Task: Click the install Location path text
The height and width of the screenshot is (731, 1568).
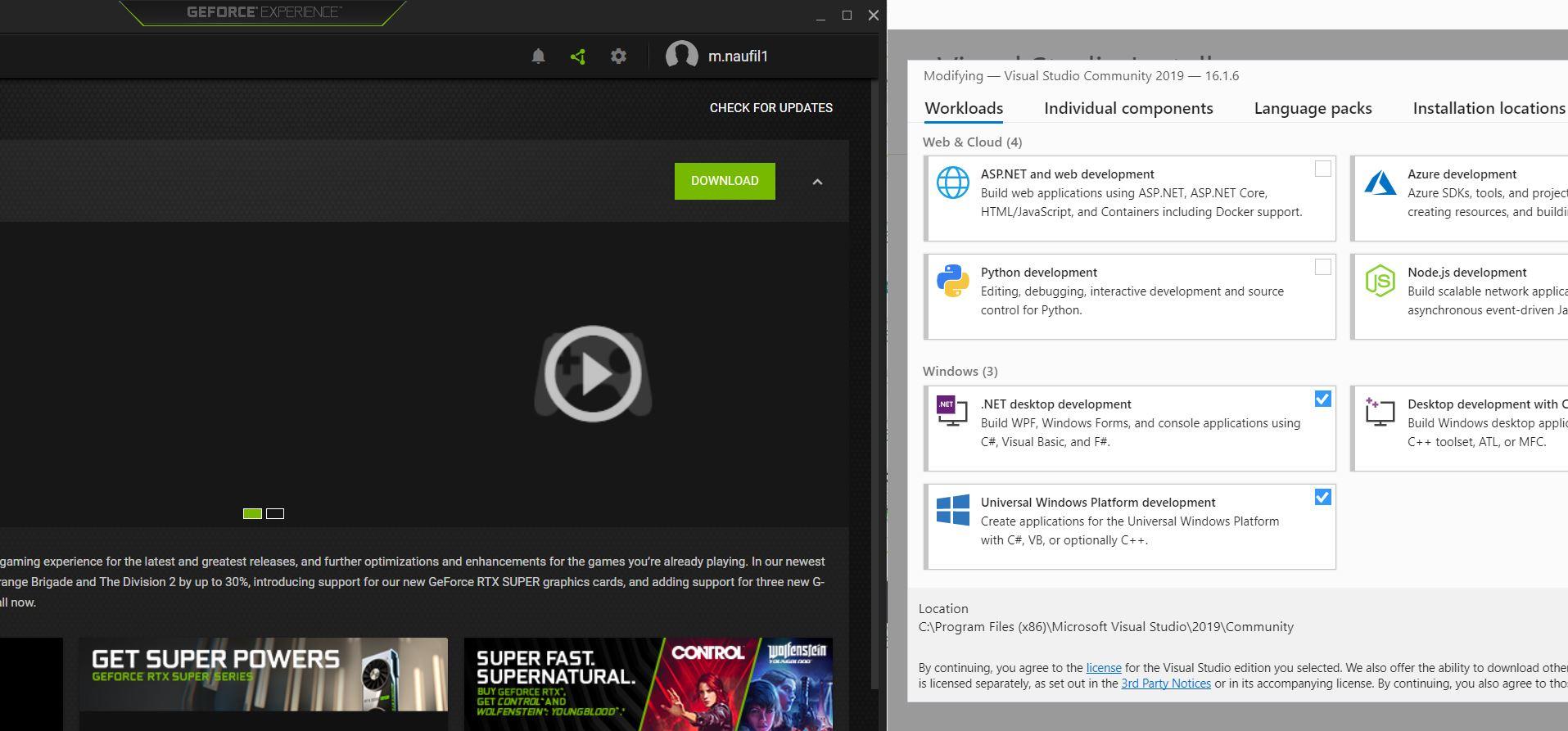Action: [1106, 627]
